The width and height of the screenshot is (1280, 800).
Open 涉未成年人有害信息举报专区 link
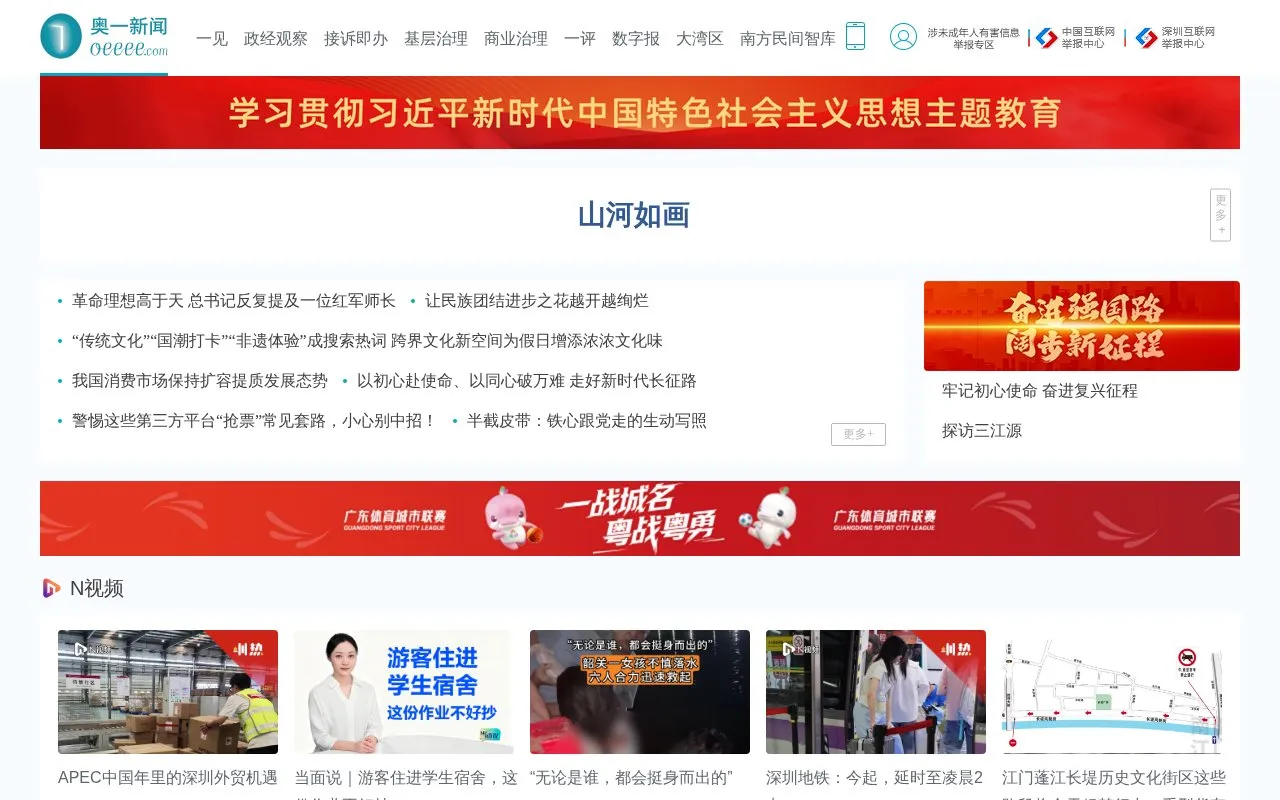point(973,38)
